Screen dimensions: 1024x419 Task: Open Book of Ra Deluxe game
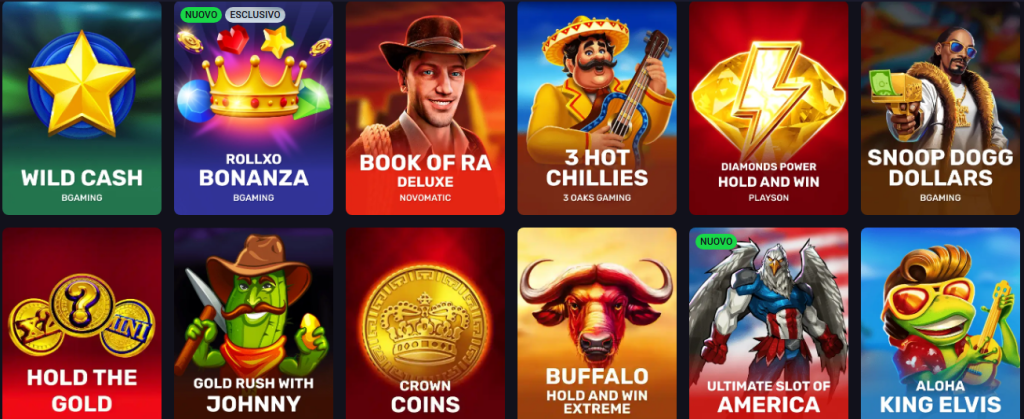(x=425, y=108)
